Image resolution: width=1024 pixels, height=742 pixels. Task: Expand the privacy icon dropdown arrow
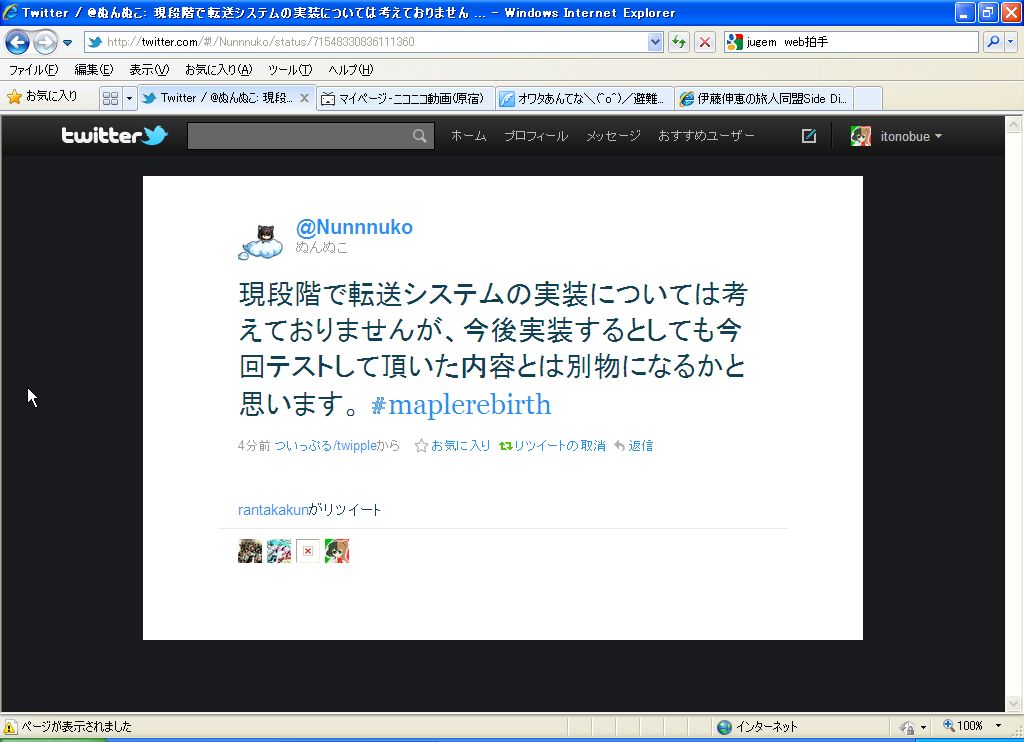pos(923,727)
